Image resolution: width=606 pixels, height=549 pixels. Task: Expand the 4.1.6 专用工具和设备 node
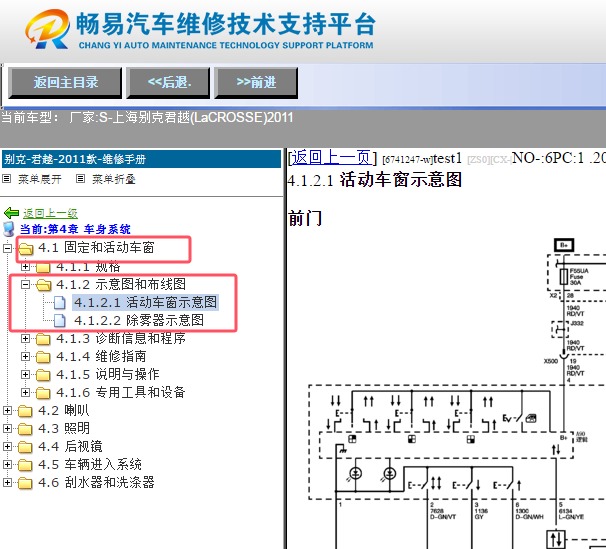pos(26,393)
